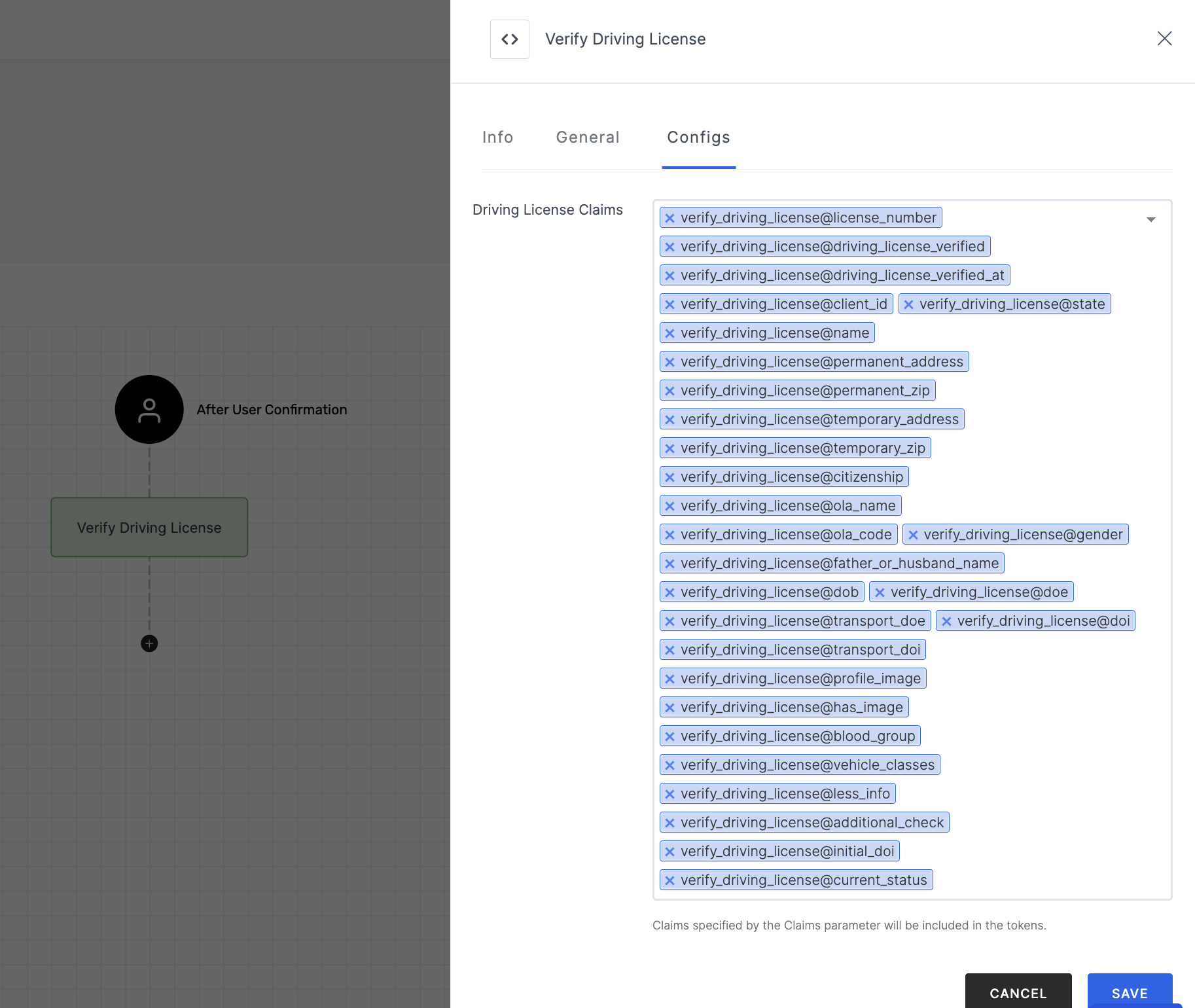Viewport: 1195px width, 1008px height.
Task: Remove the client_id claim tag
Action: (x=669, y=304)
